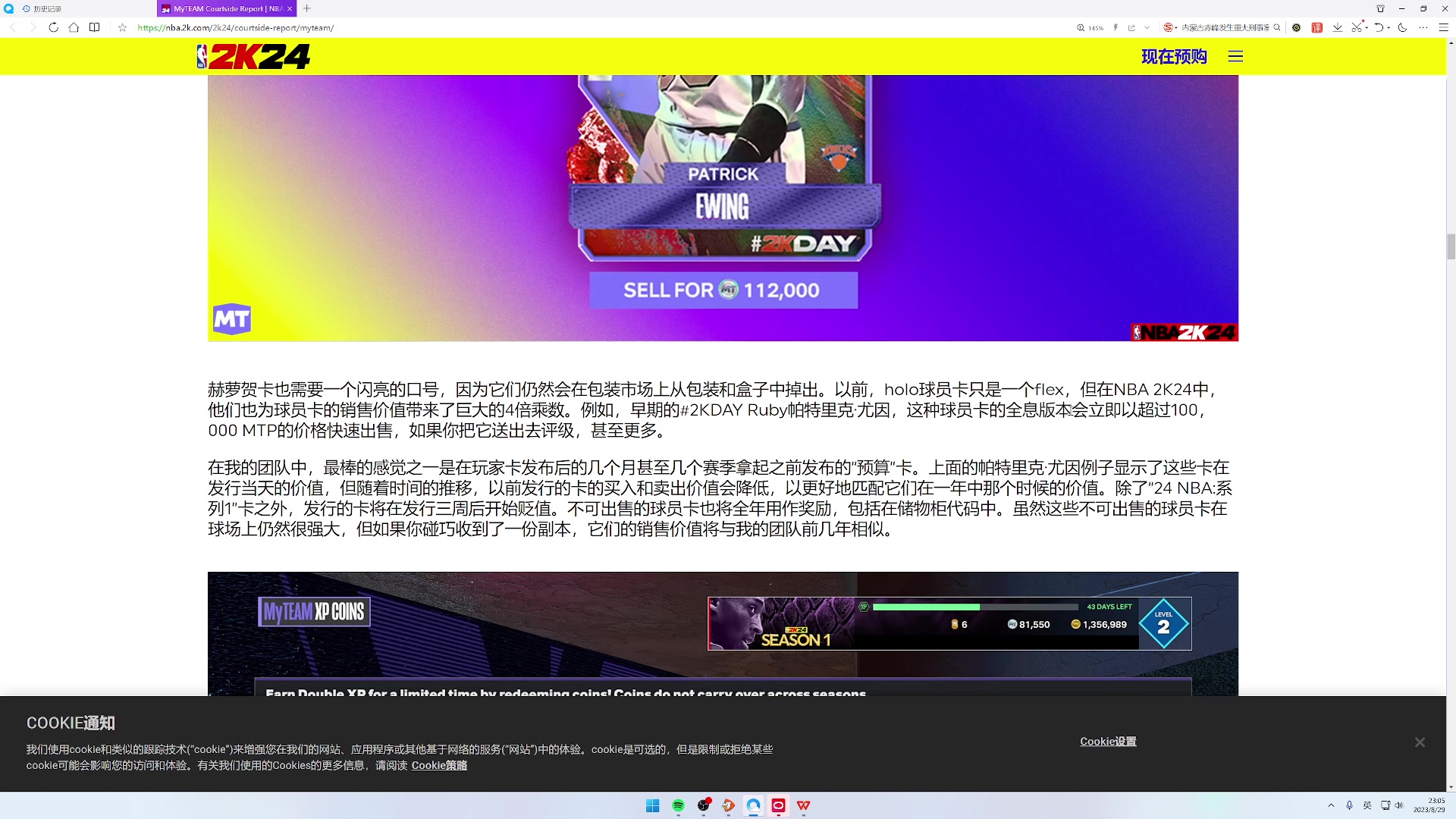Viewport: 1456px width, 819px height.
Task: Close the MyTEAM Courtside Report tab
Action: pyautogui.click(x=290, y=9)
